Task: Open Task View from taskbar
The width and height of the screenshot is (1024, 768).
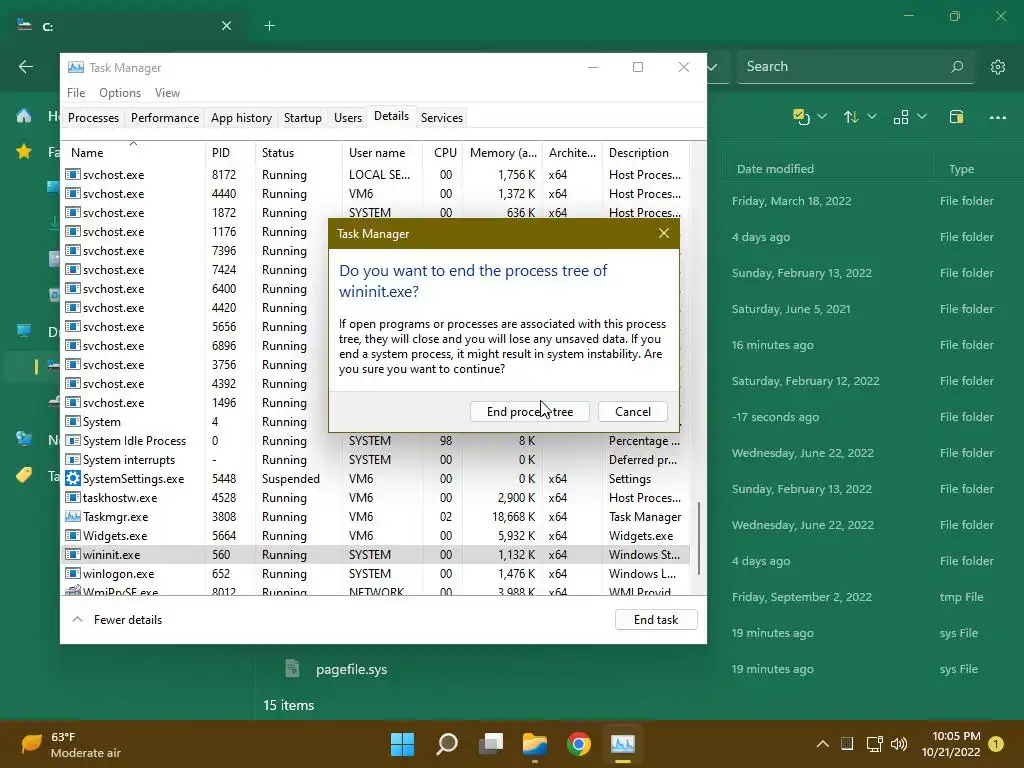Action: [x=491, y=744]
